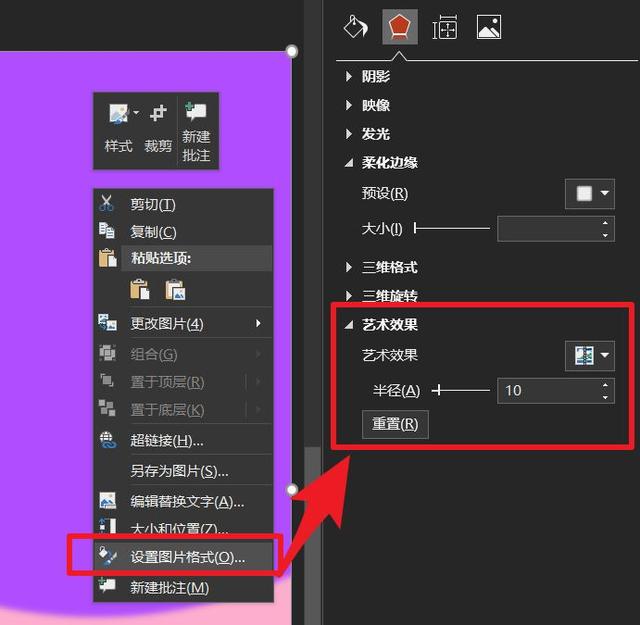Choose 另存为图片(S)... menu entry
The height and width of the screenshot is (625, 640).
tap(183, 471)
